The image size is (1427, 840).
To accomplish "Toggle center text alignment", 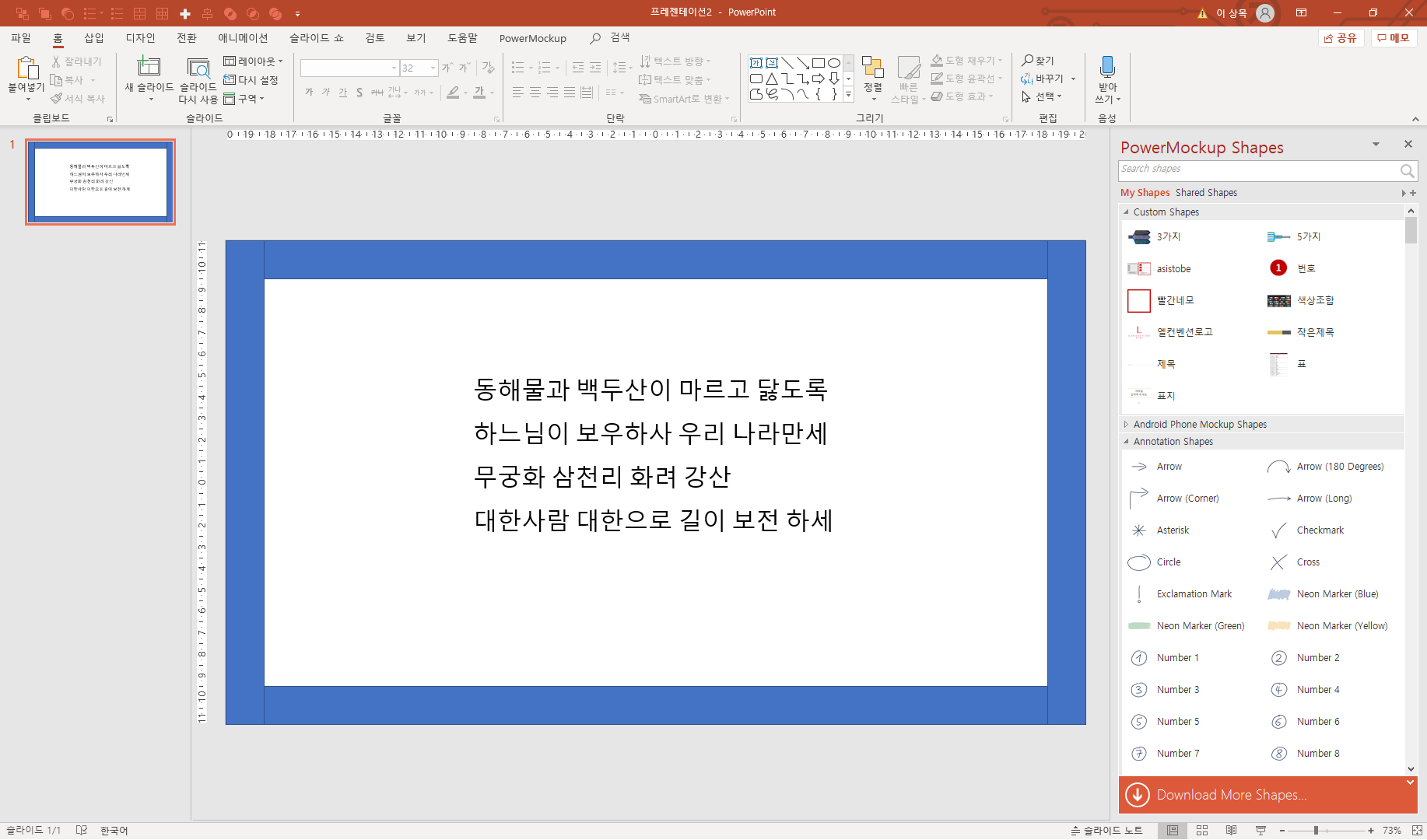I will point(535,93).
